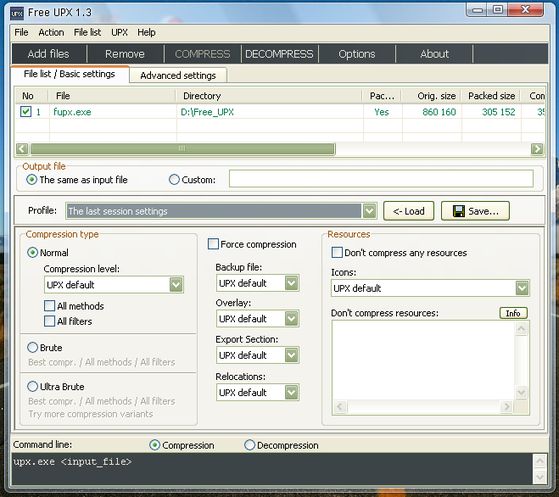
Task: Open Export Section dropdown
Action: click(x=292, y=355)
